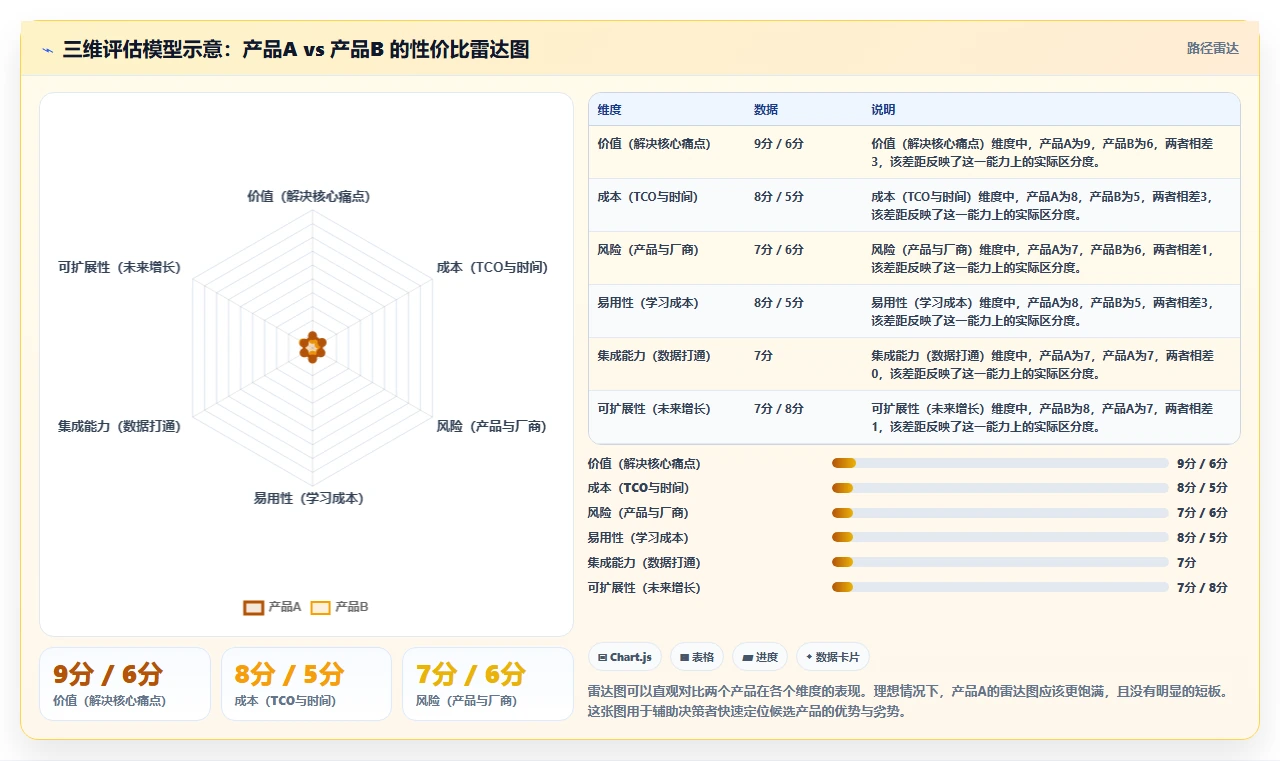Click the 9分 / 6分 table data cell

tap(779, 144)
